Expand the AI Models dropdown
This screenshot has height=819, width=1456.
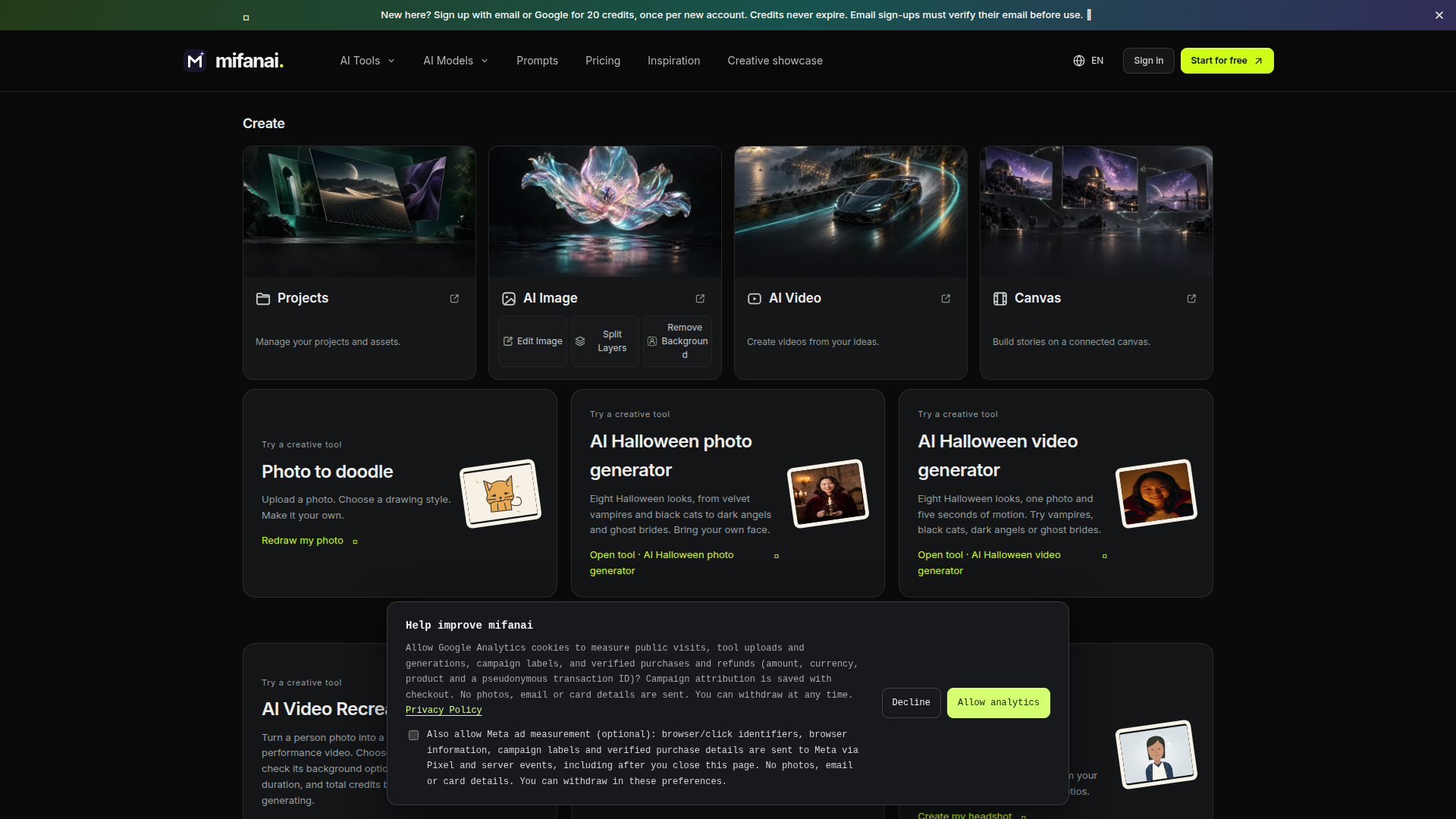pyautogui.click(x=455, y=61)
